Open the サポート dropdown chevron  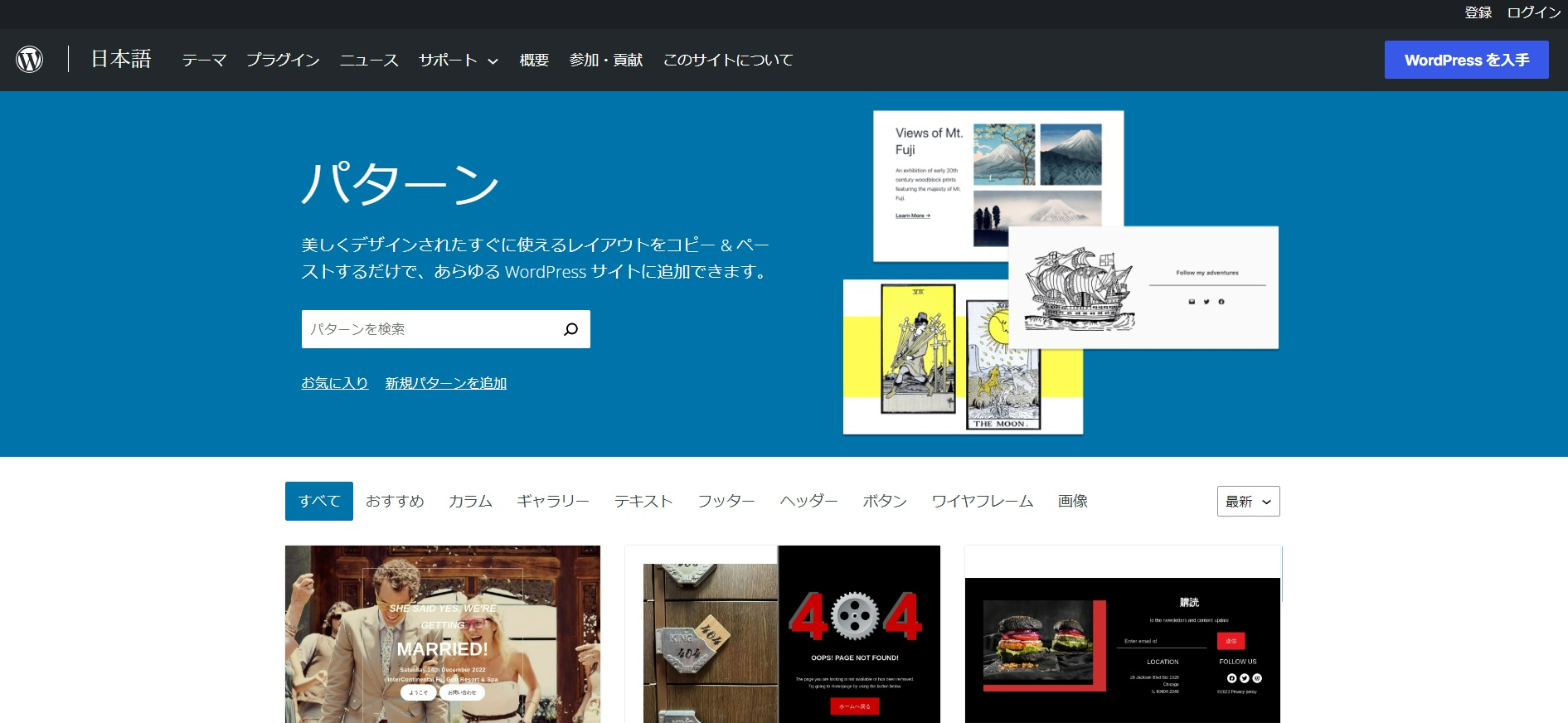coord(493,61)
